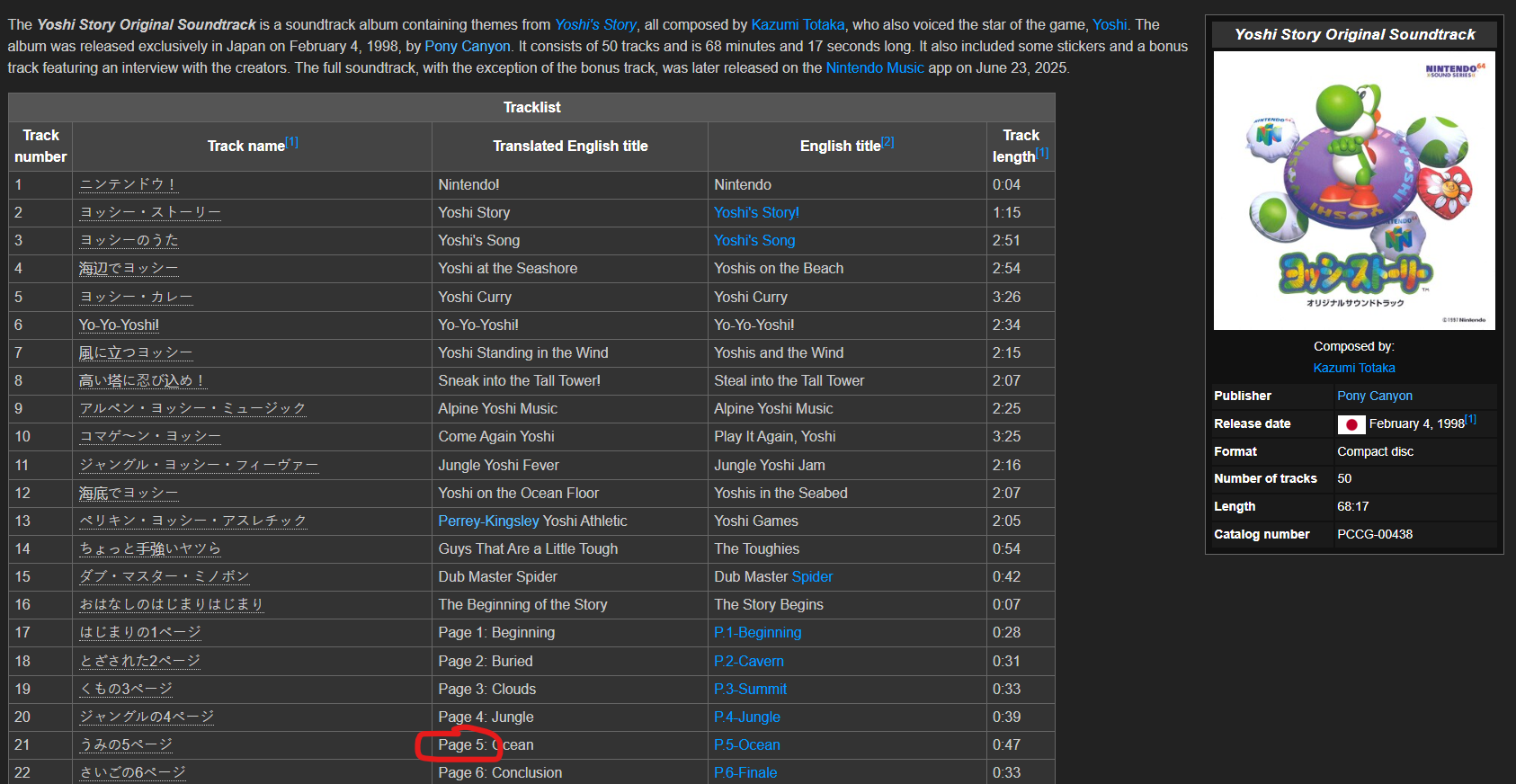Click the album cover artwork thumbnail
1516x784 pixels.
[1354, 191]
